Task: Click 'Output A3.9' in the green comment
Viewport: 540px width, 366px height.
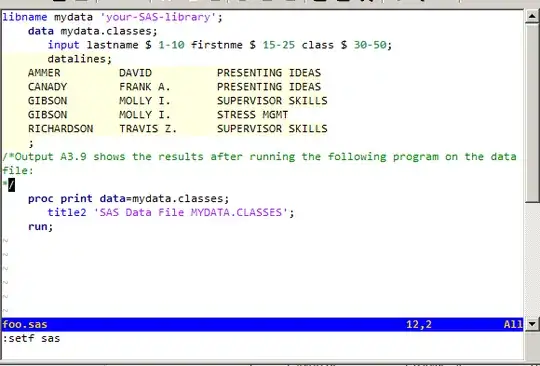Action: coord(51,157)
